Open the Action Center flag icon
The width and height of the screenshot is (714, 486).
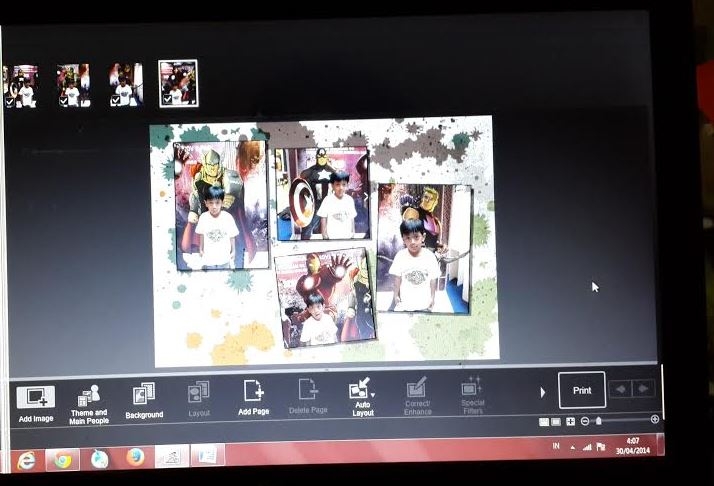[x=601, y=447]
